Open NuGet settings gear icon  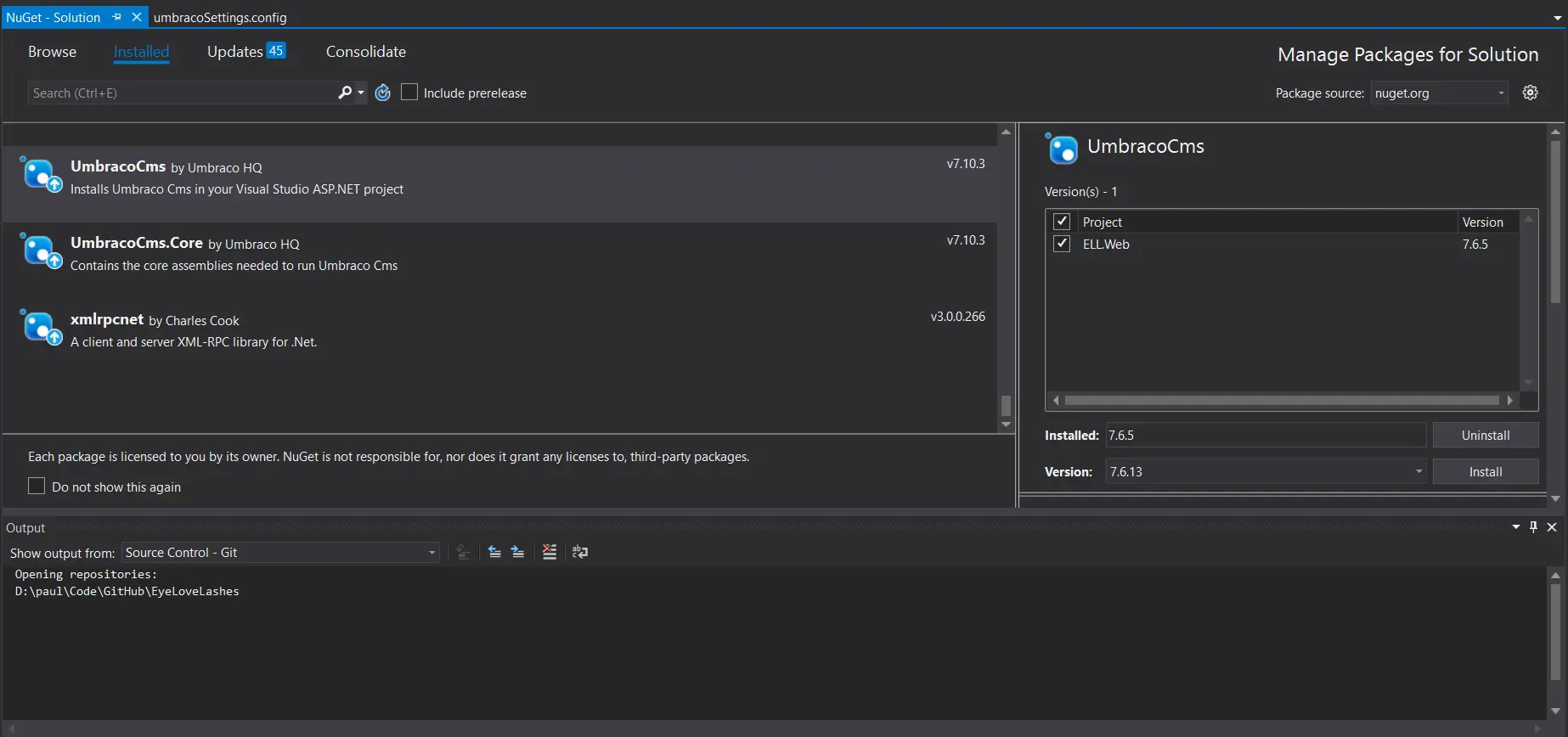point(1530,93)
